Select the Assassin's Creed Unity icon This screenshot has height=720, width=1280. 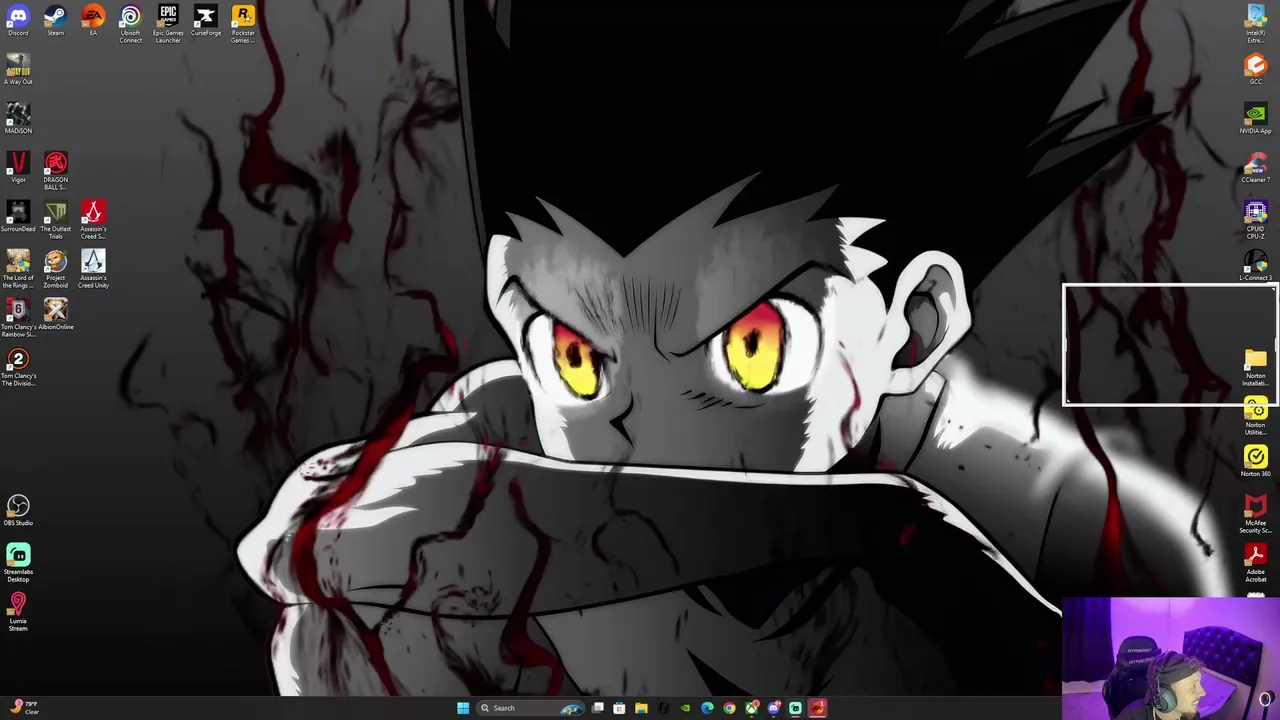[93, 269]
